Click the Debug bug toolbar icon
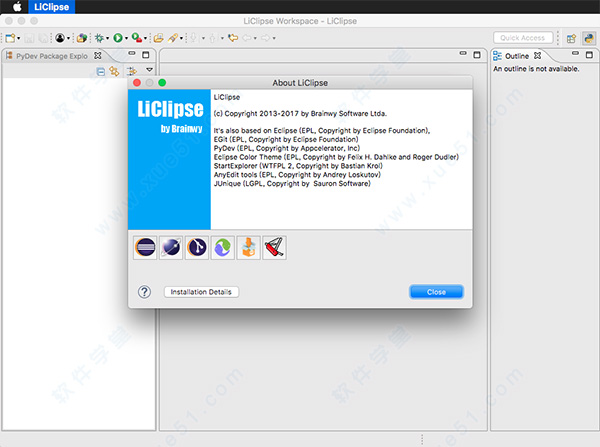The height and width of the screenshot is (447, 600). click(x=100, y=38)
